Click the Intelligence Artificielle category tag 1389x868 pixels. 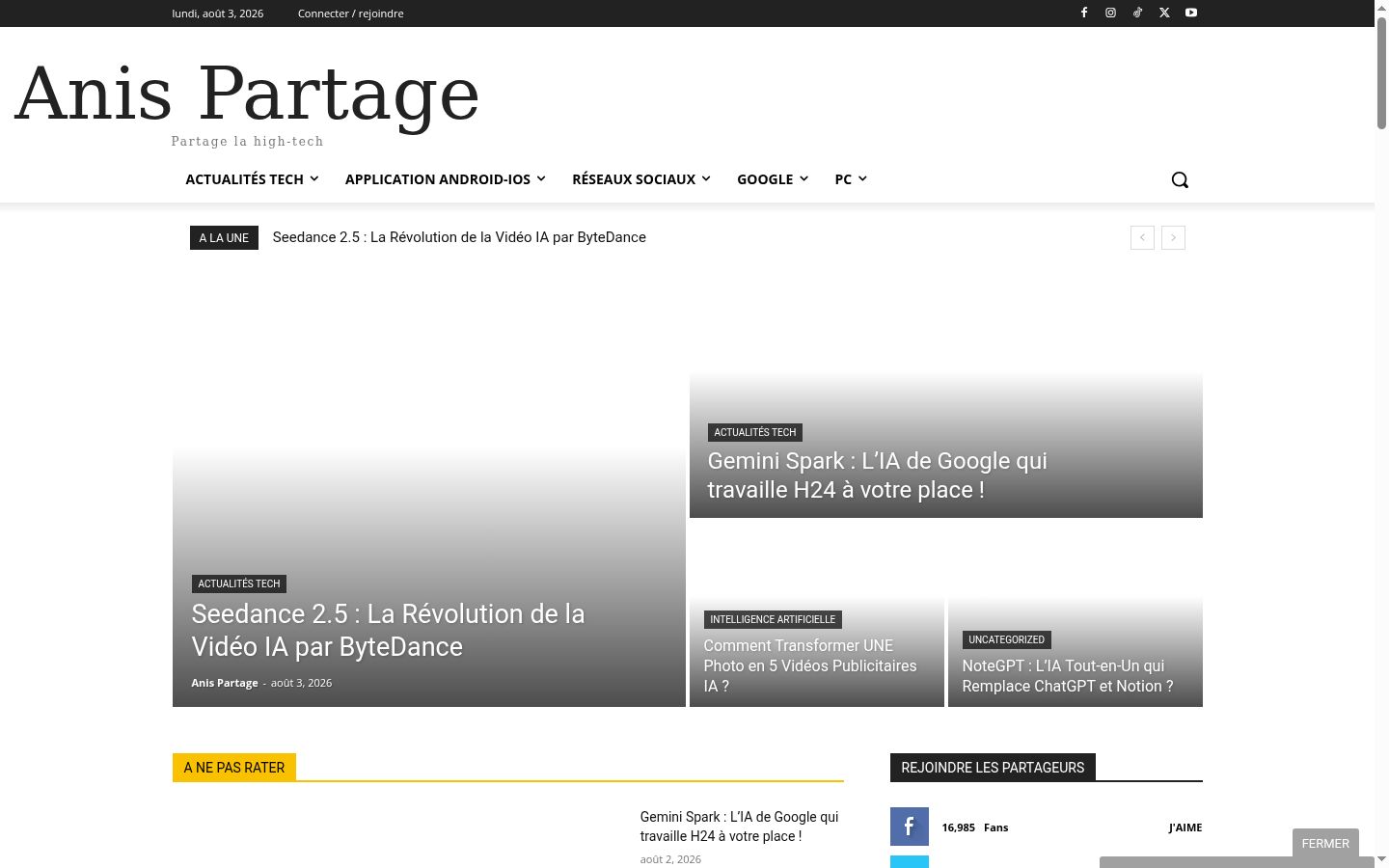click(773, 619)
